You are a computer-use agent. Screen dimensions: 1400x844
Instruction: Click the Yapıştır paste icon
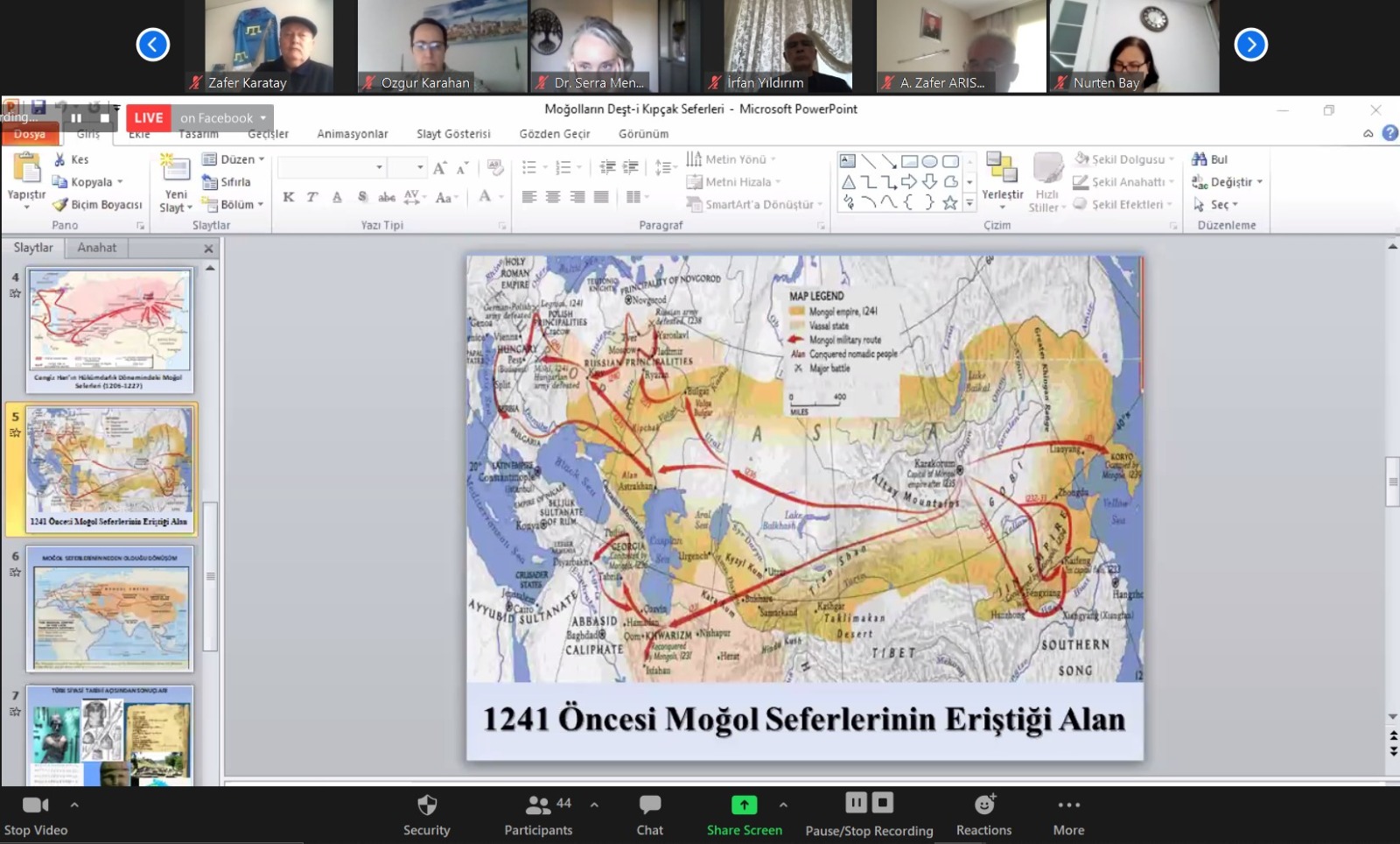[26, 168]
